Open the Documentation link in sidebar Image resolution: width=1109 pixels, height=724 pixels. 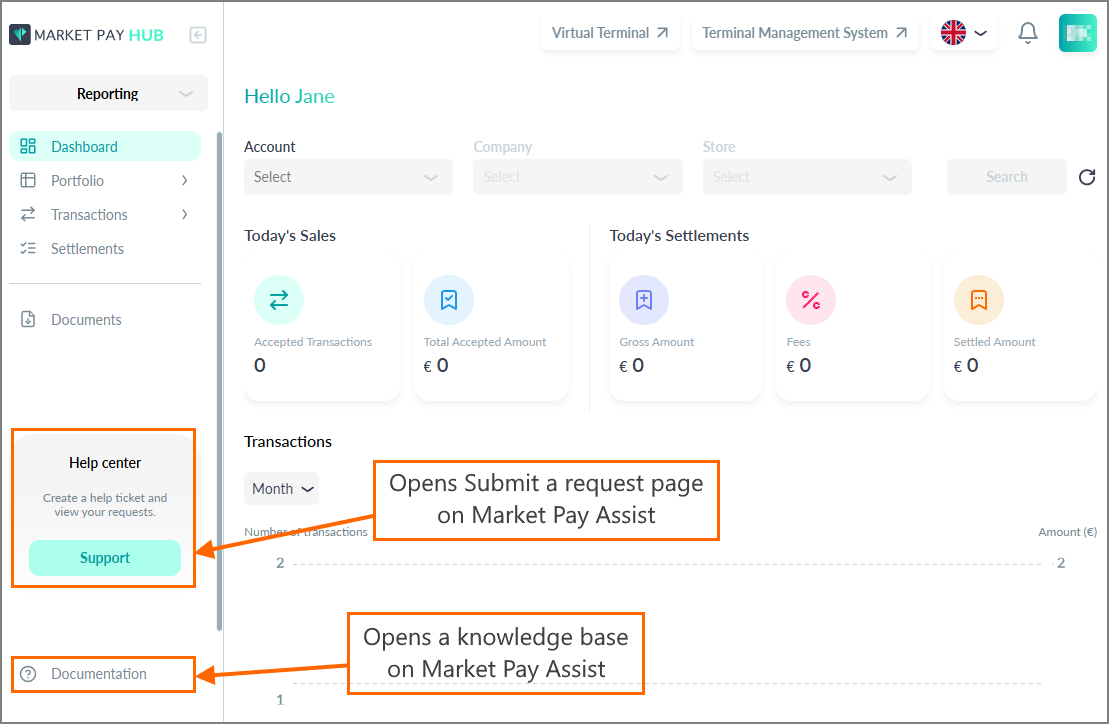point(103,674)
